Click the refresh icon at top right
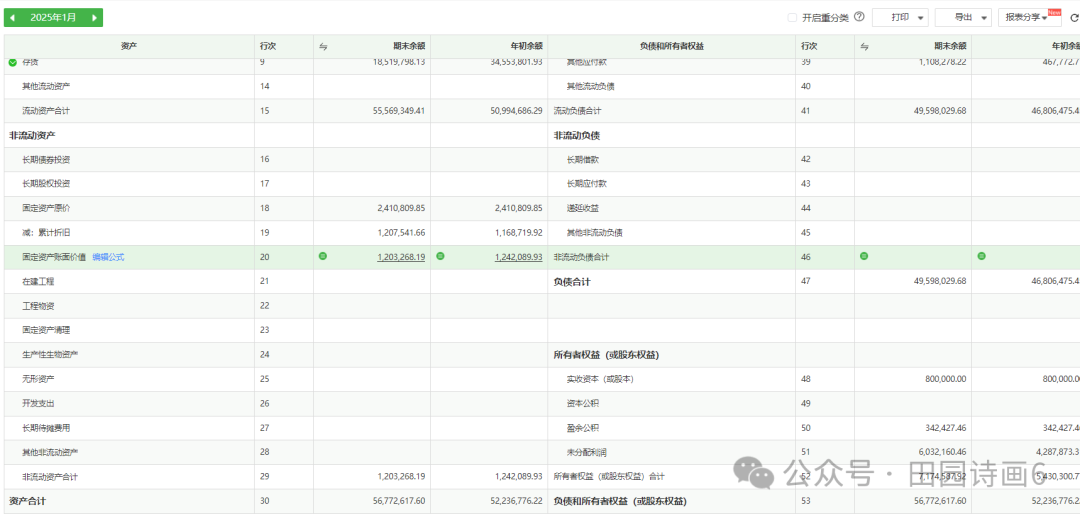The image size is (1080, 517). coord(1074,18)
